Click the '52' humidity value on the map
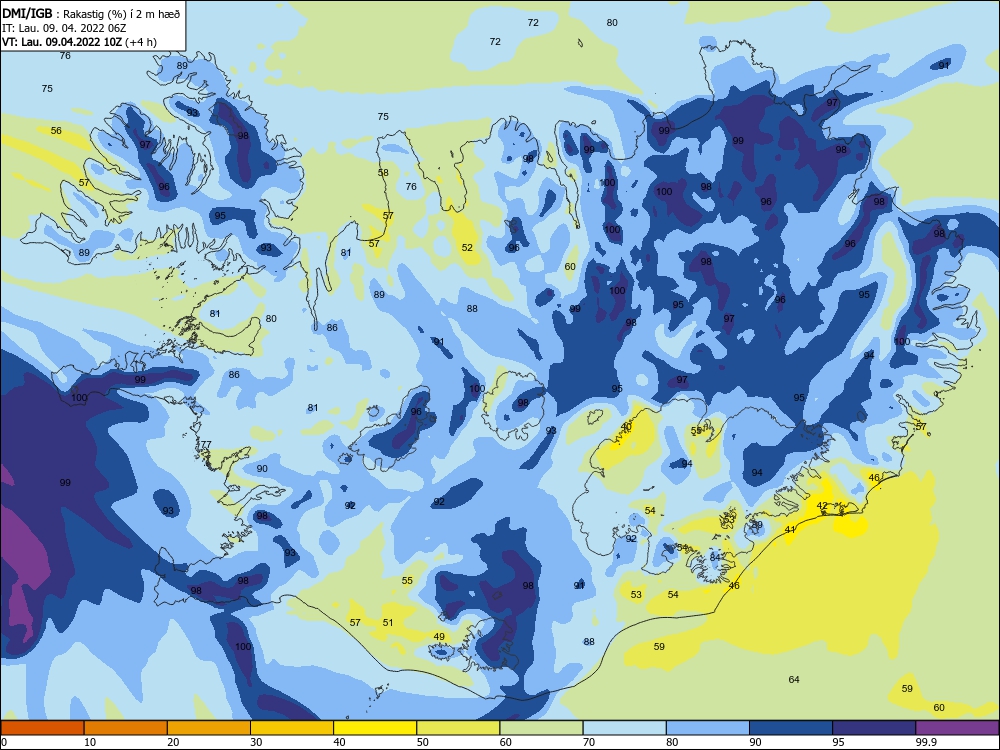The width and height of the screenshot is (1000, 750). 467,247
